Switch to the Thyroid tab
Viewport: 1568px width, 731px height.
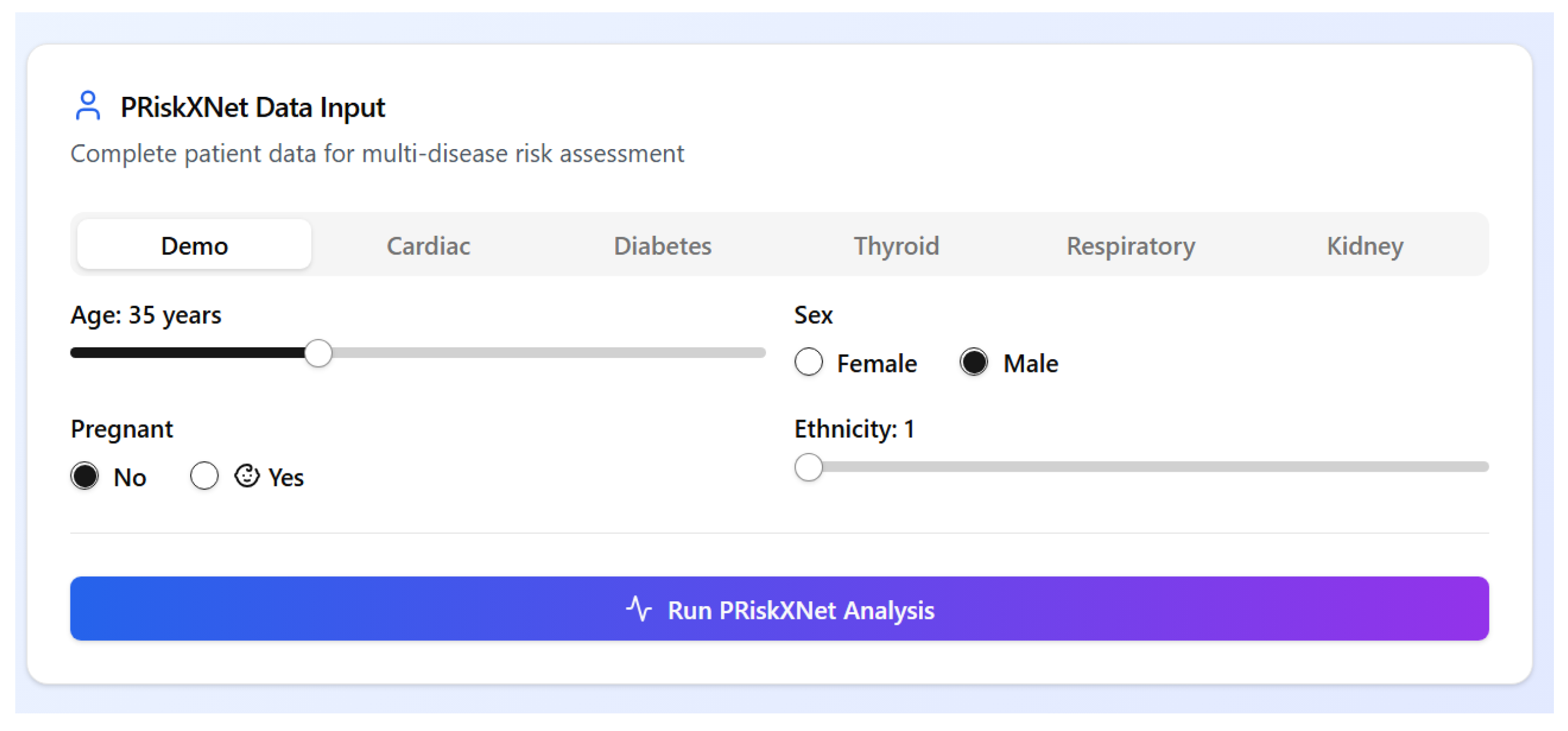point(896,246)
